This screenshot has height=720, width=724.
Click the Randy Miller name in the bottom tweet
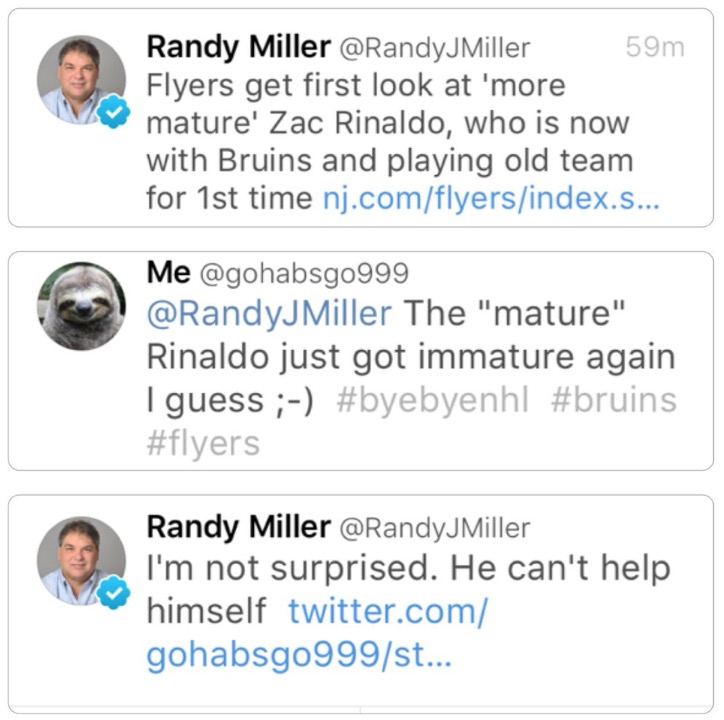pyautogui.click(x=238, y=526)
